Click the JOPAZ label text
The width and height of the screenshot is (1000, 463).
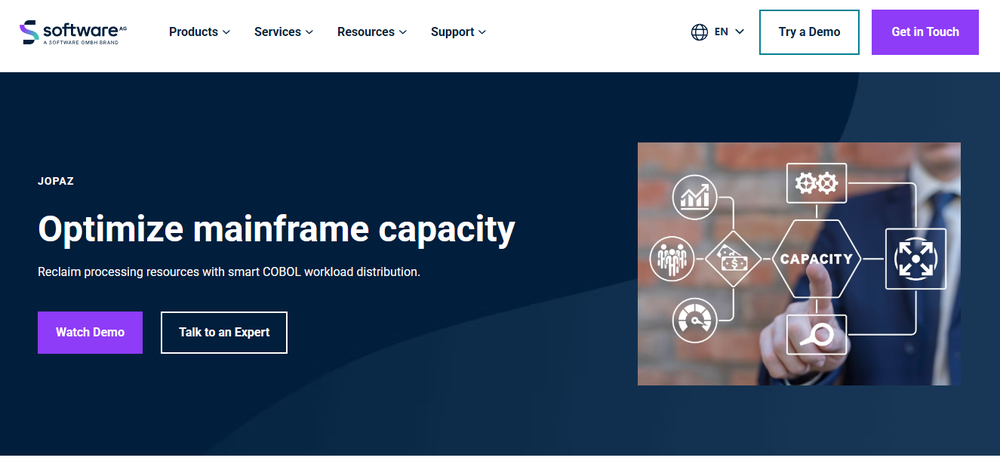[56, 181]
